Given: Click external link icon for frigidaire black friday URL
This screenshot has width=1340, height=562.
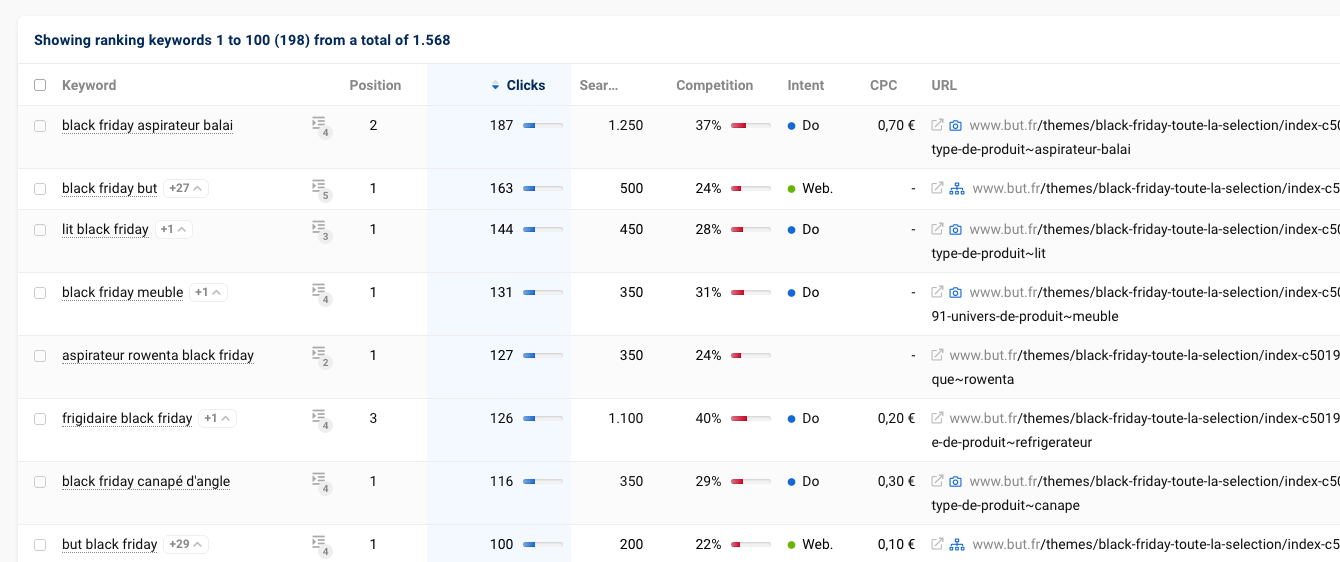Looking at the screenshot, I should click(x=937, y=418).
